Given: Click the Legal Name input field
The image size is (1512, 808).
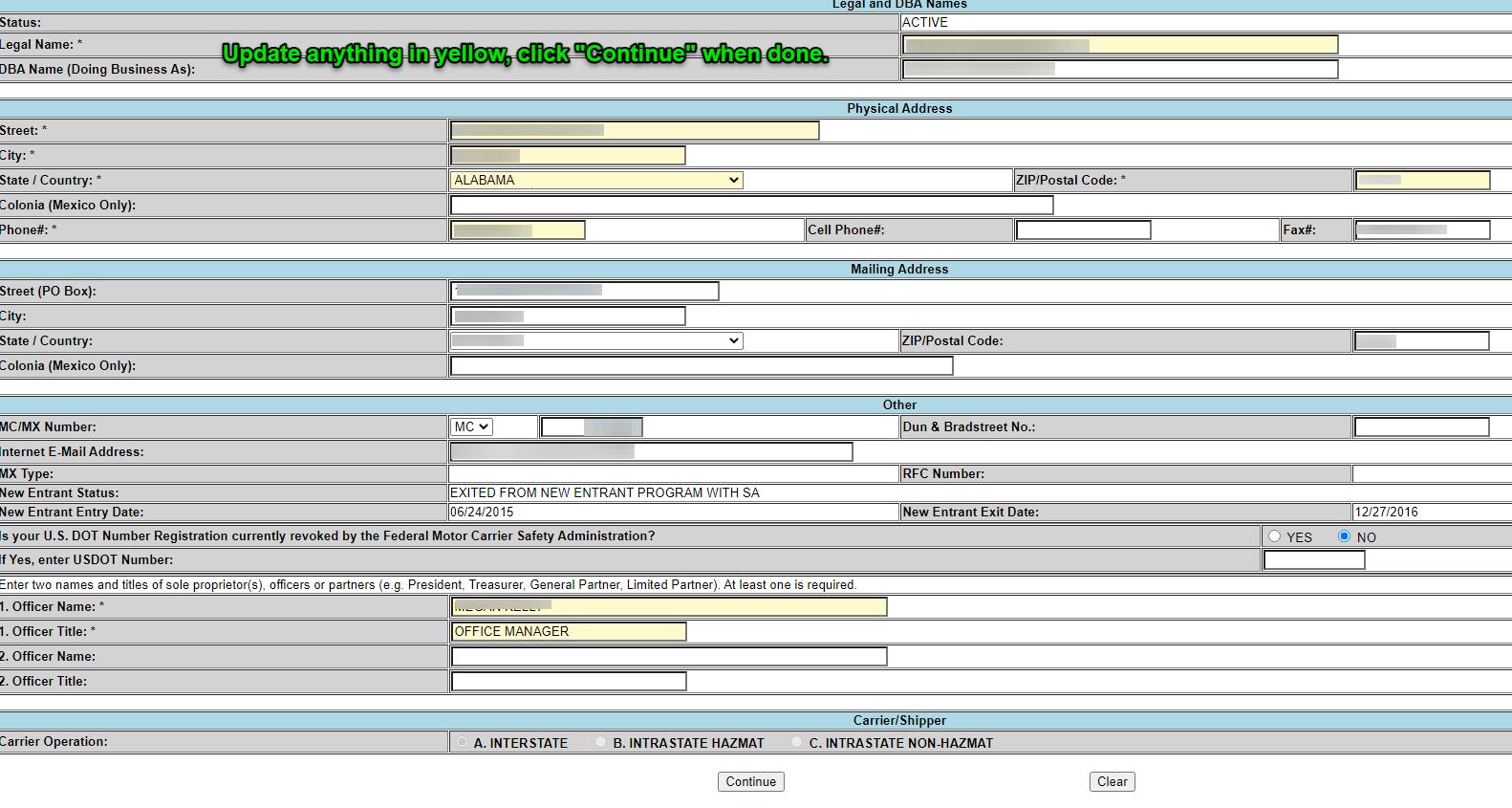Looking at the screenshot, I should (x=1119, y=44).
